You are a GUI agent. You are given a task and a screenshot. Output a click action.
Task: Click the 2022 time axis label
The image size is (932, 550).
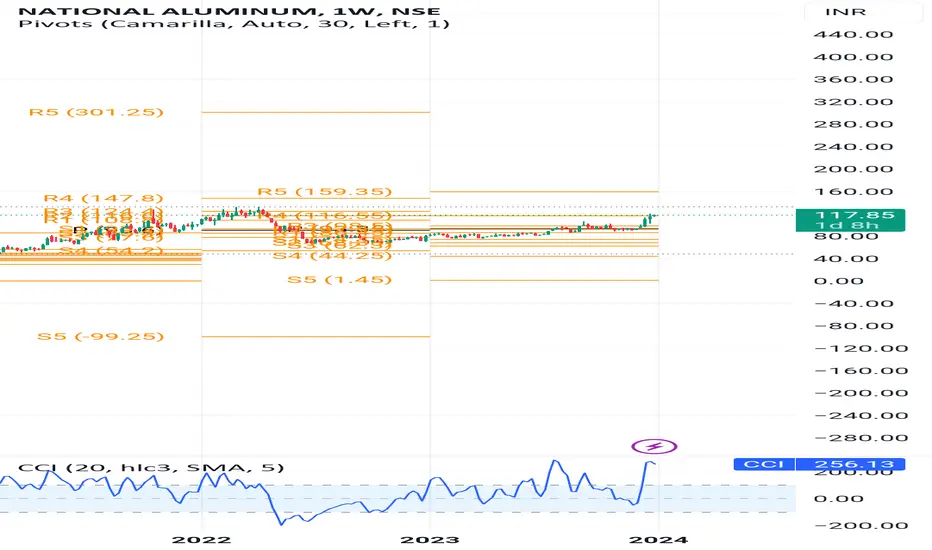pos(201,540)
